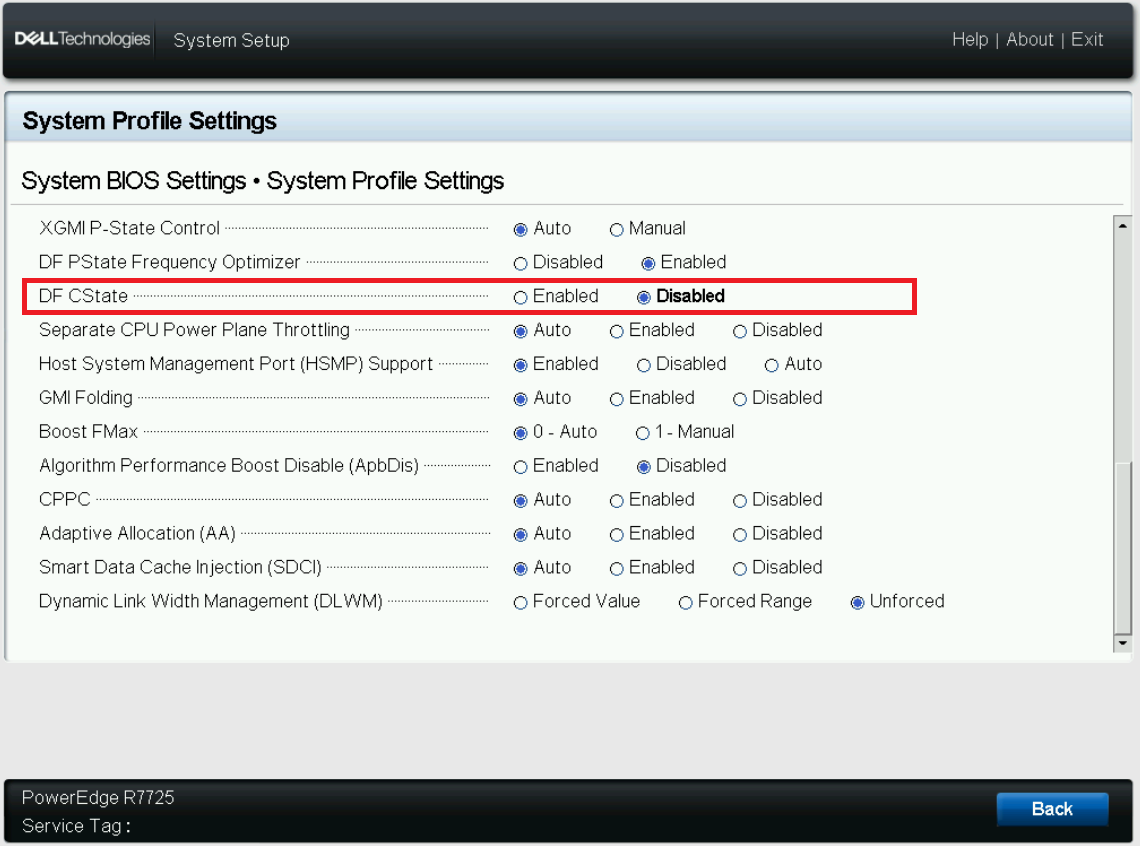Click the Back button
The height and width of the screenshot is (846, 1140).
[1052, 809]
